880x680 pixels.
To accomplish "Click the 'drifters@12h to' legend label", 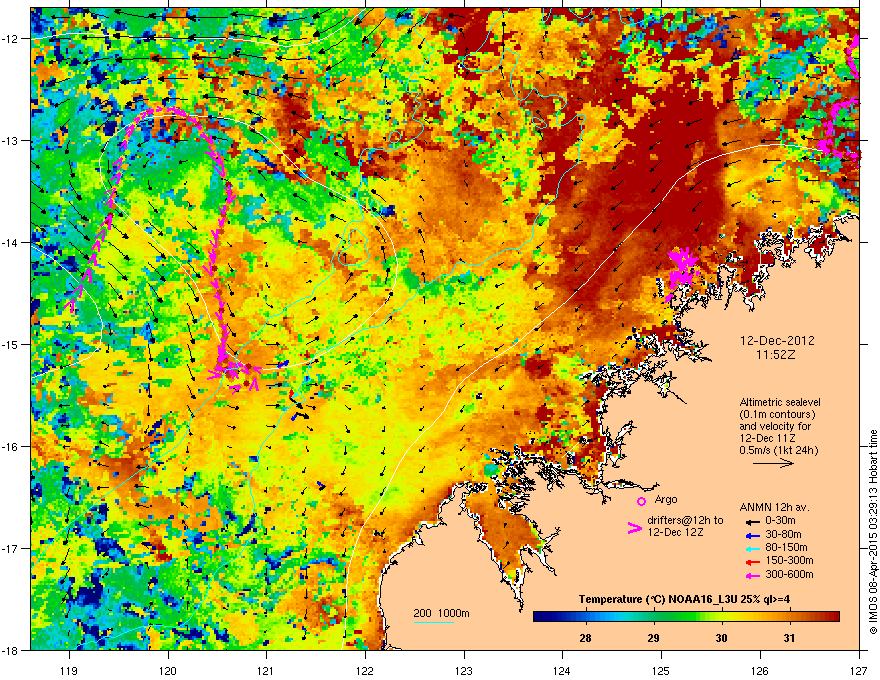I will (x=685, y=520).
